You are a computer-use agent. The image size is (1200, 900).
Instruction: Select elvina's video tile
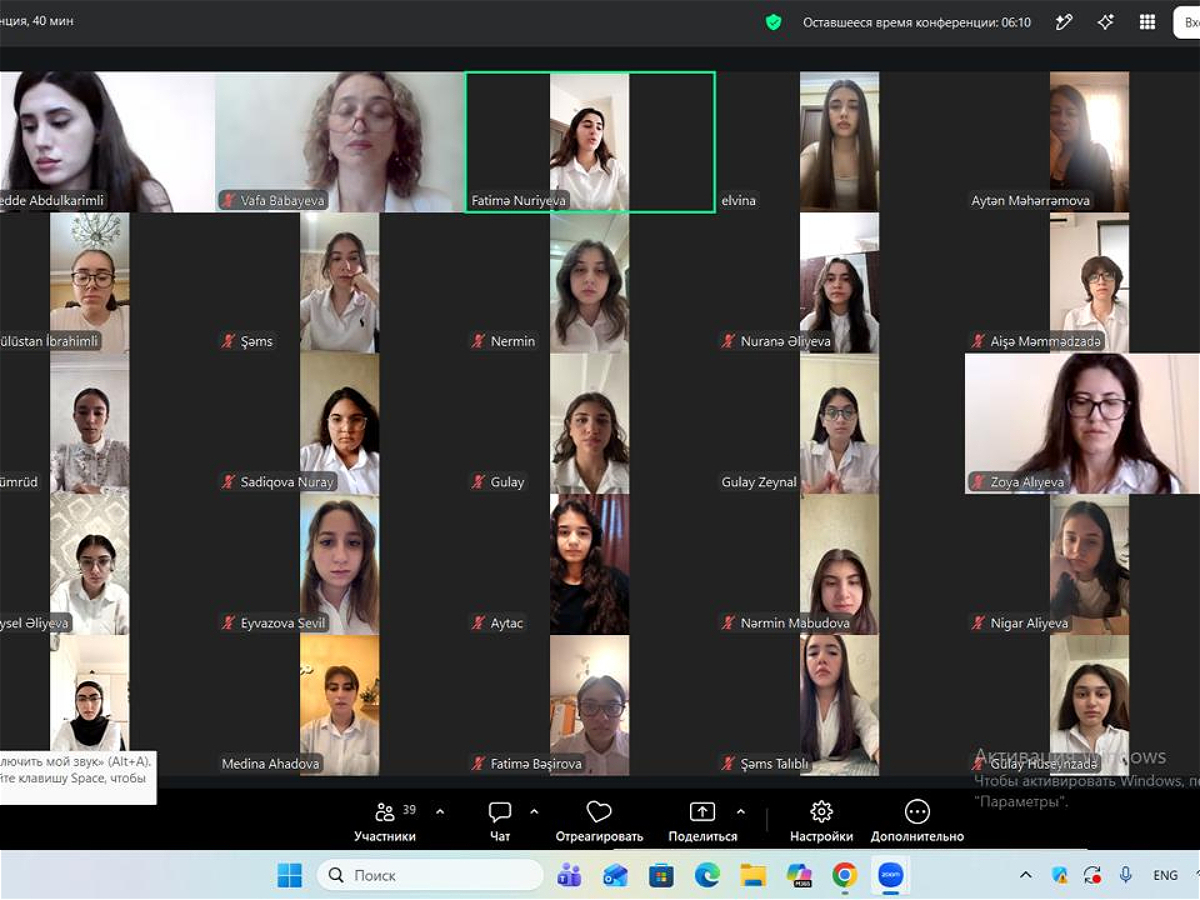[840, 141]
